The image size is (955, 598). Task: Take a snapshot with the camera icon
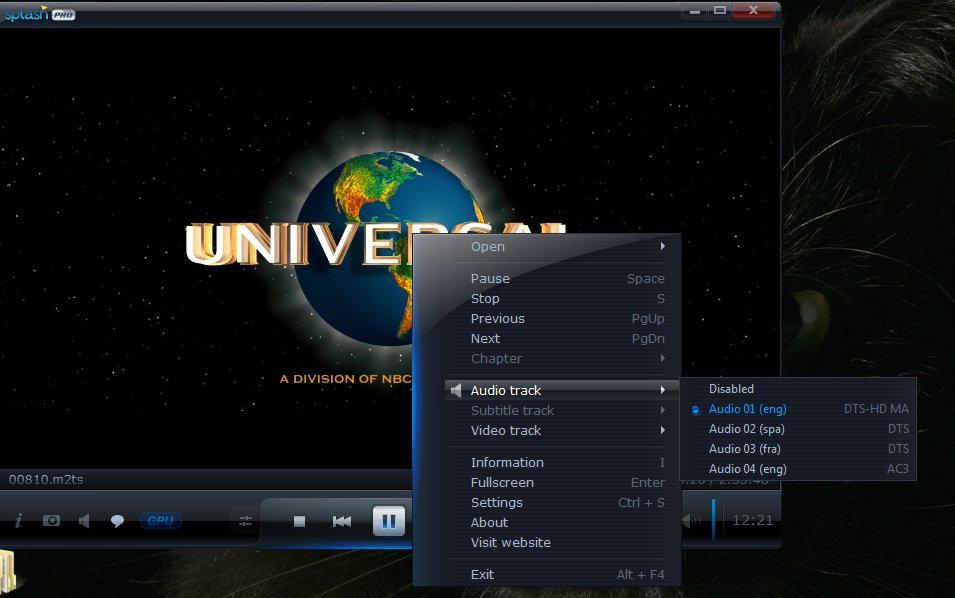51,521
